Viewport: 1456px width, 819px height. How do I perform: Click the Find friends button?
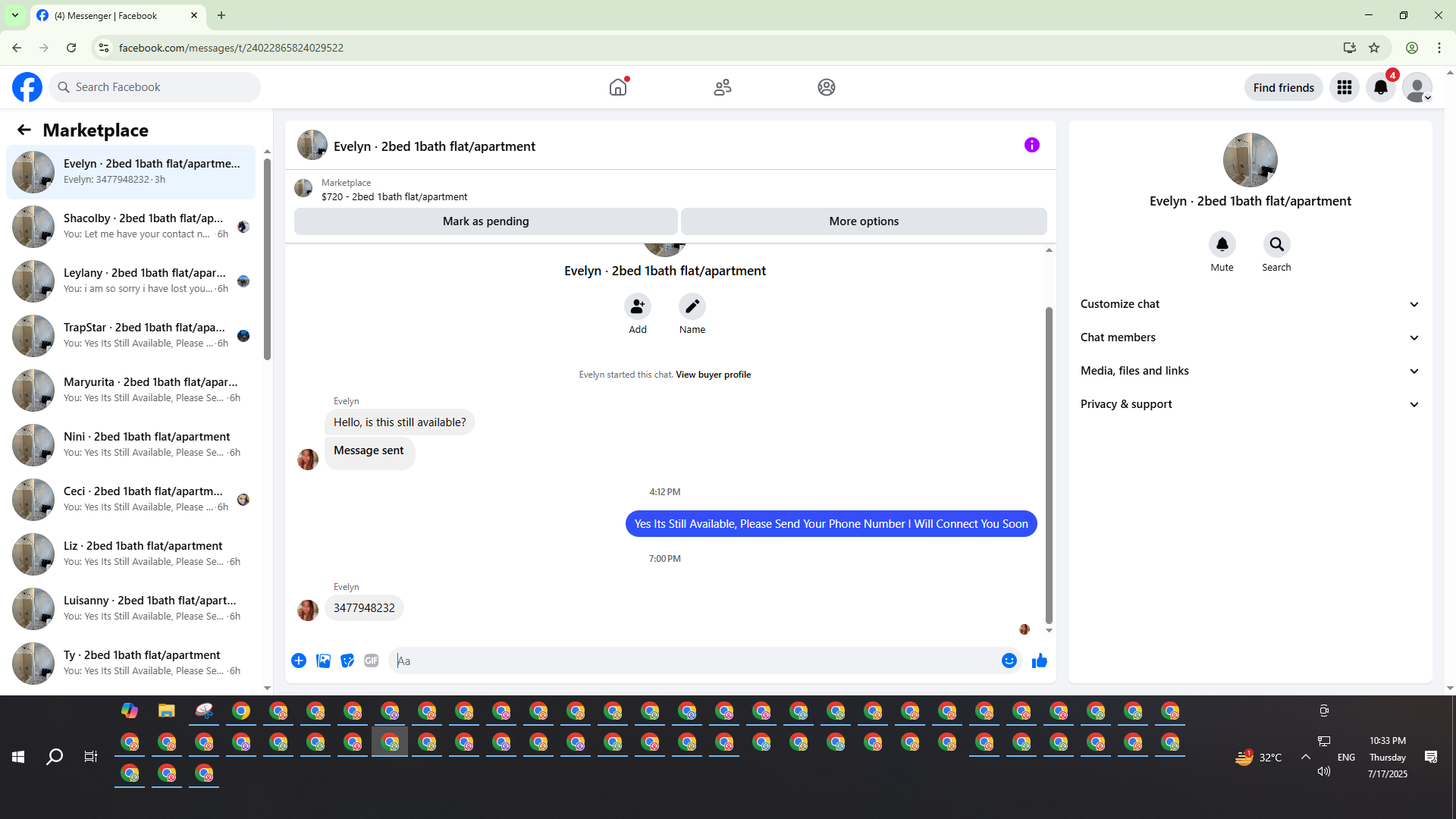(1284, 88)
